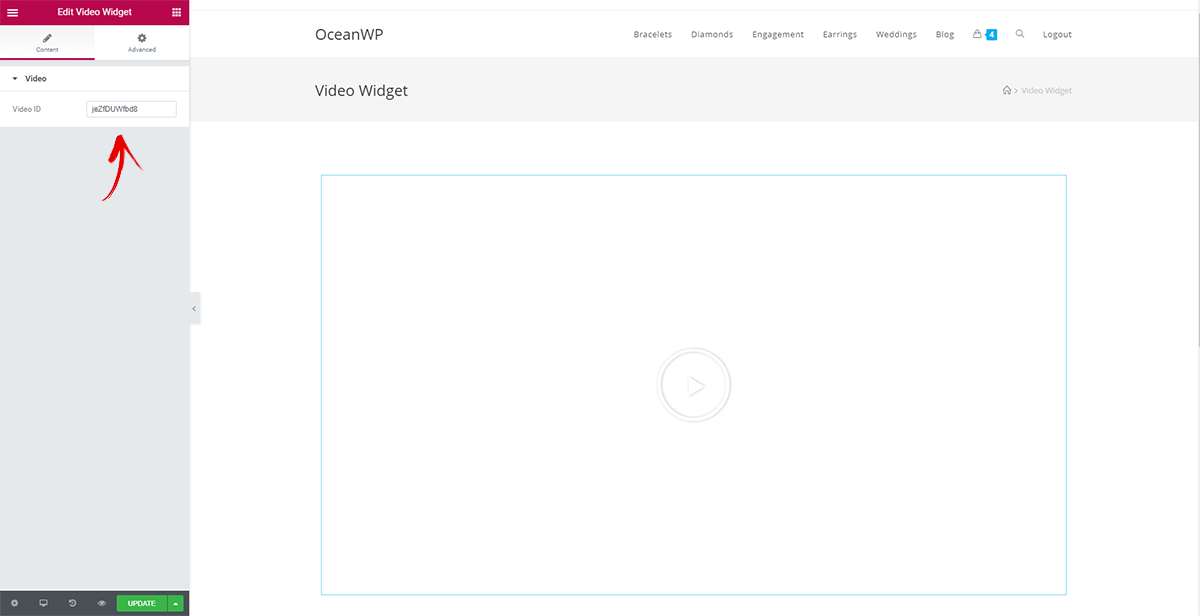Viewport: 1200px width, 616px height.
Task: Open the revision history icon
Action: (72, 603)
